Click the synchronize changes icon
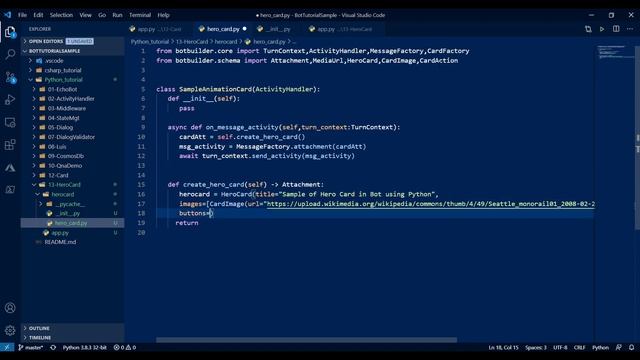 click(53, 347)
